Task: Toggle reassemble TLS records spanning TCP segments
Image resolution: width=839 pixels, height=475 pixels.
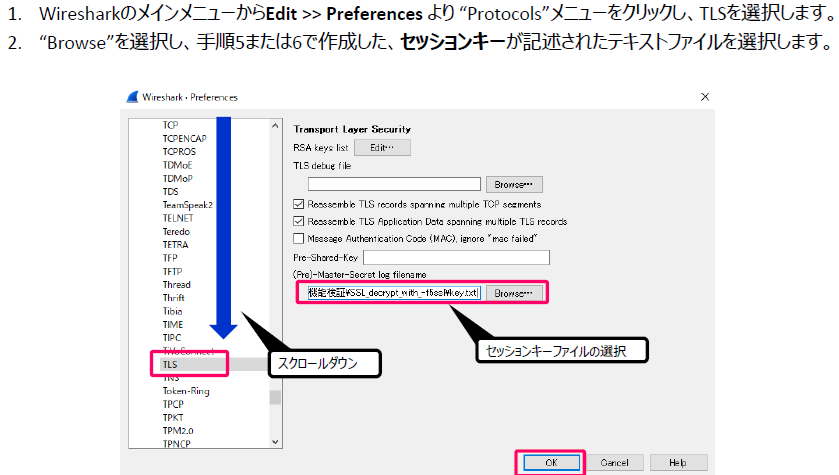Action: [x=299, y=204]
